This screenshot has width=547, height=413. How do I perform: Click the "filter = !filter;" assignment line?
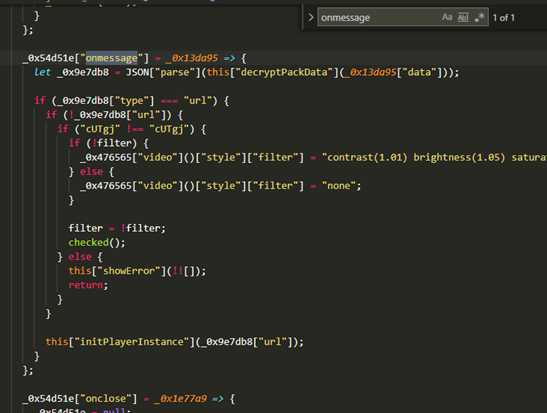(x=117, y=228)
